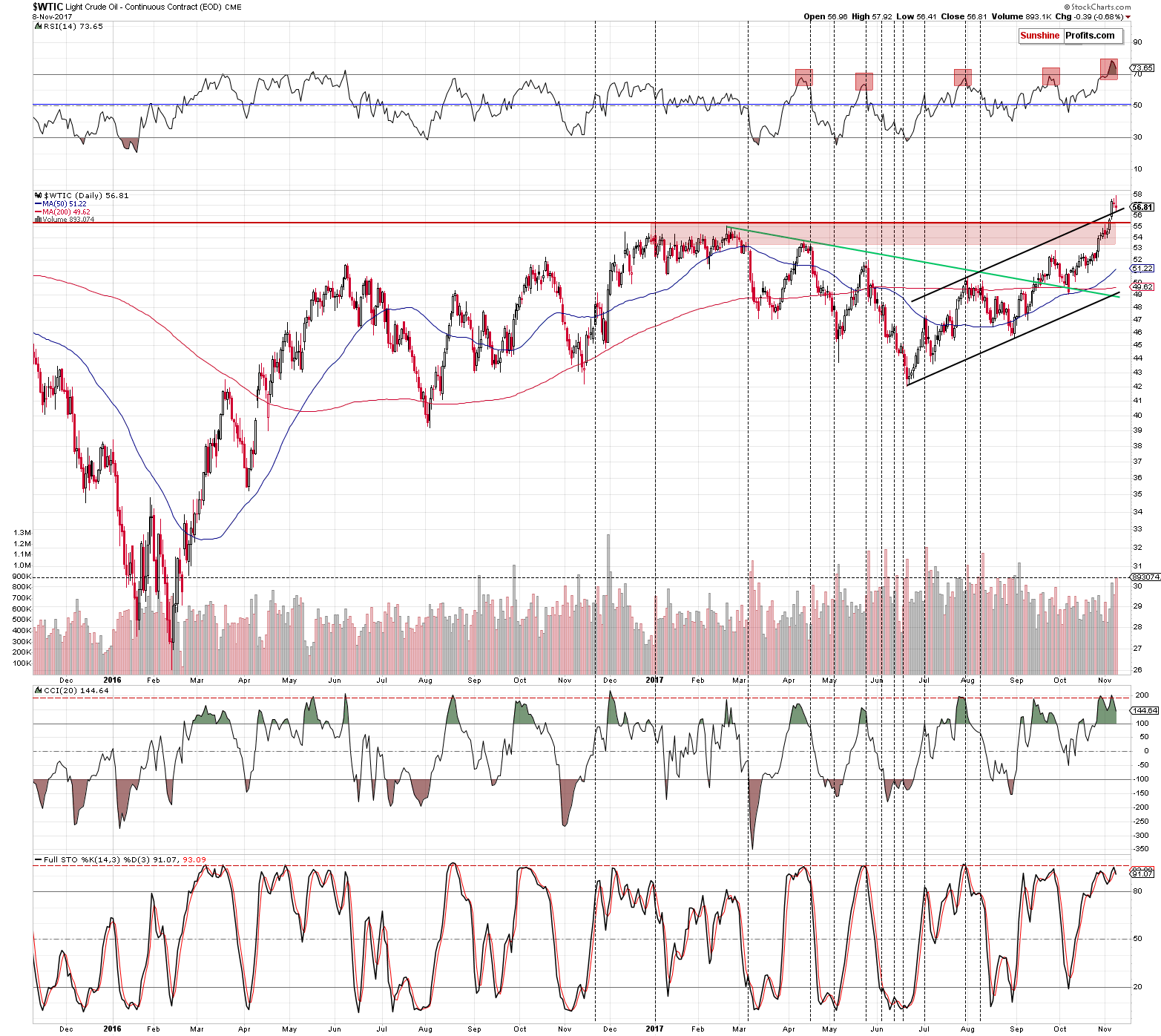Click the '$WTIC (Daily) 56.81' price label
Image resolution: width=1161 pixels, height=1036 pixels.
click(86, 196)
